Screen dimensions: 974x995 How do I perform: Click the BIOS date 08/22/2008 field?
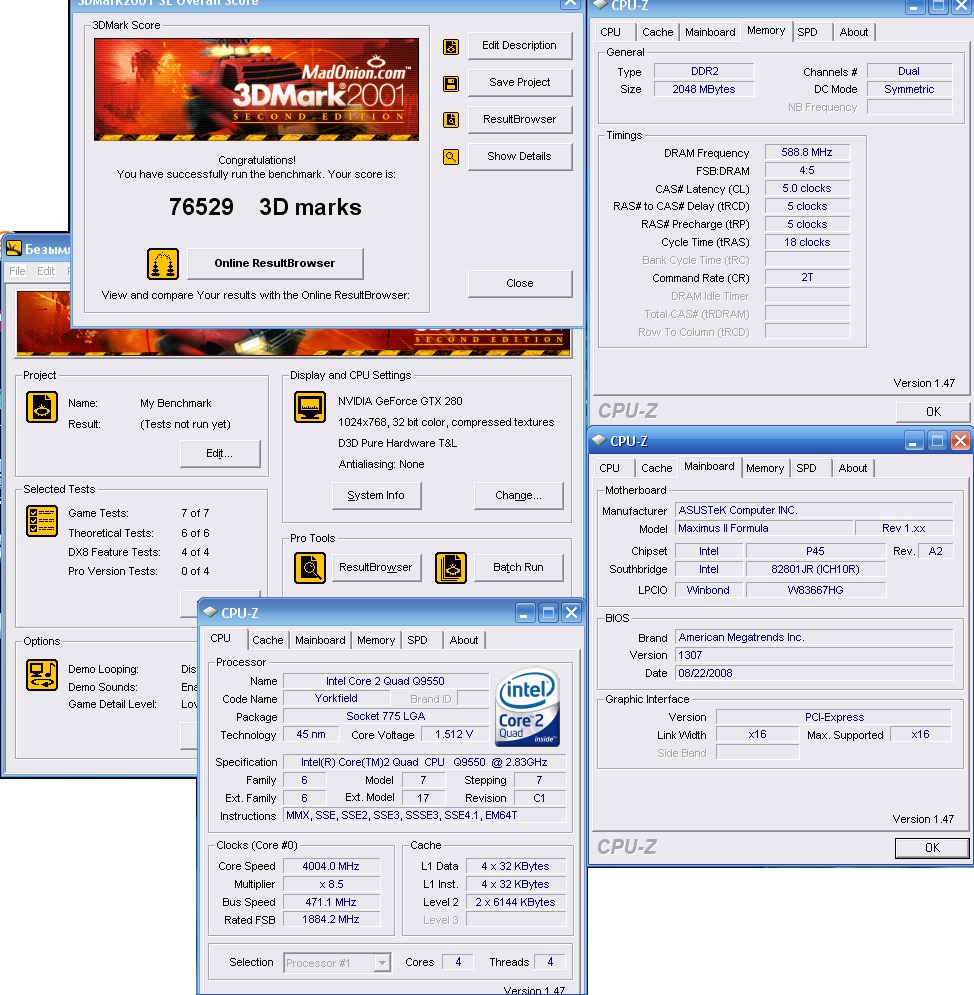814,673
